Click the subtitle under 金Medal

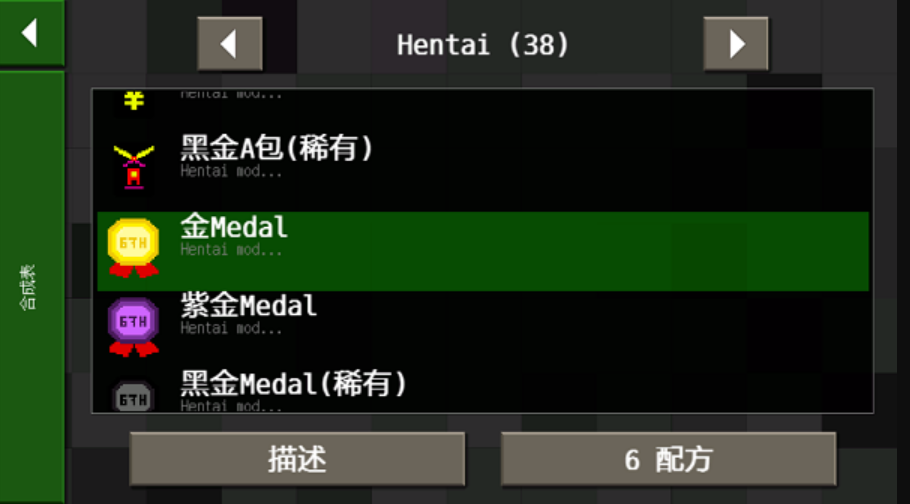(231, 250)
